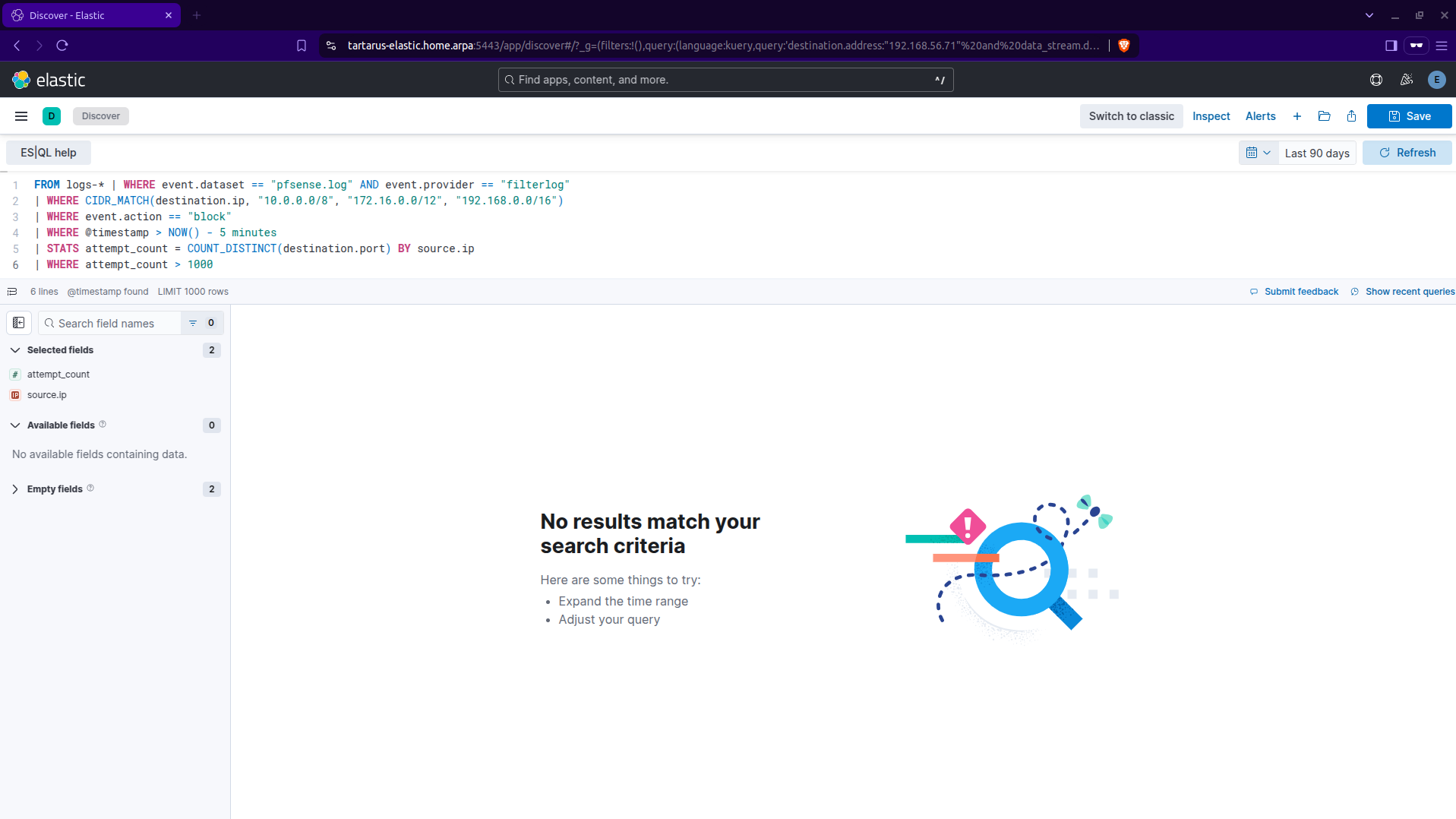Expand the Empty fields section
The image size is (1456, 819).
[15, 489]
